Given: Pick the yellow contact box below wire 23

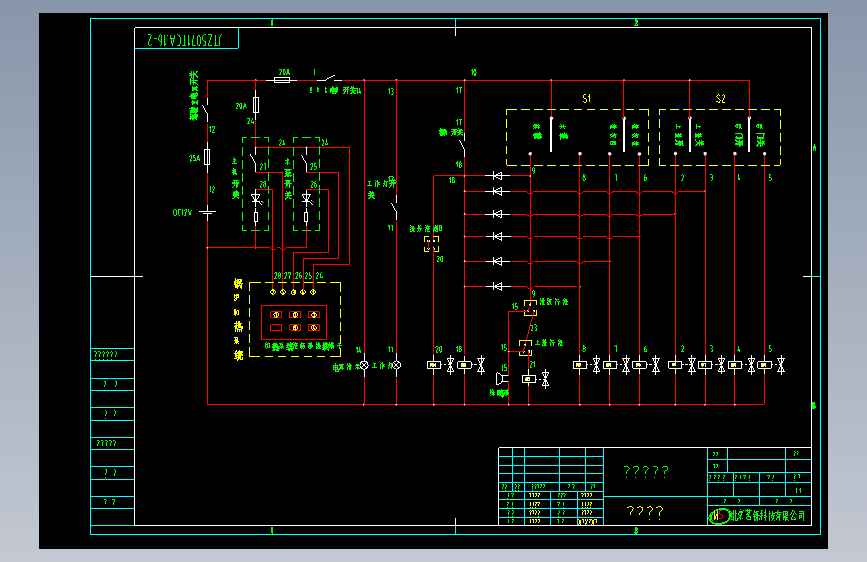Looking at the screenshot, I should point(525,347).
